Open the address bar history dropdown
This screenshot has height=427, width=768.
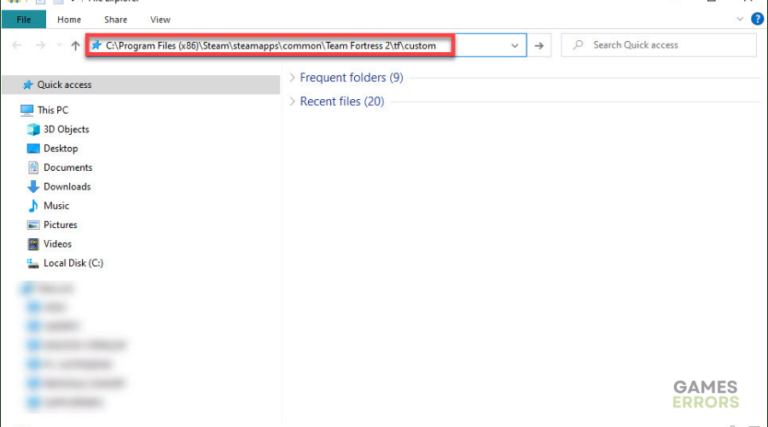(x=515, y=45)
